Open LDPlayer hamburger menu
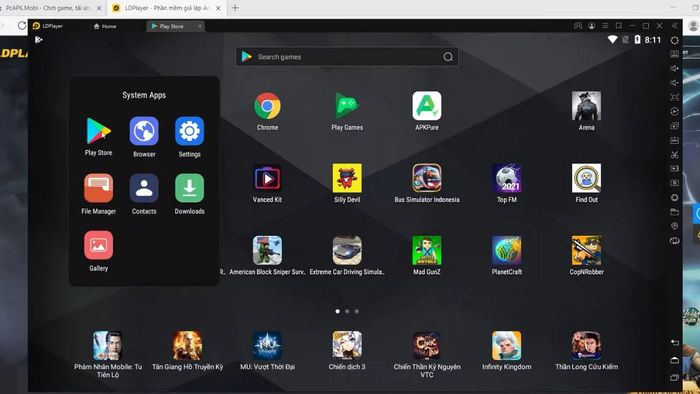Viewport: 700px width, 394px height. point(605,26)
